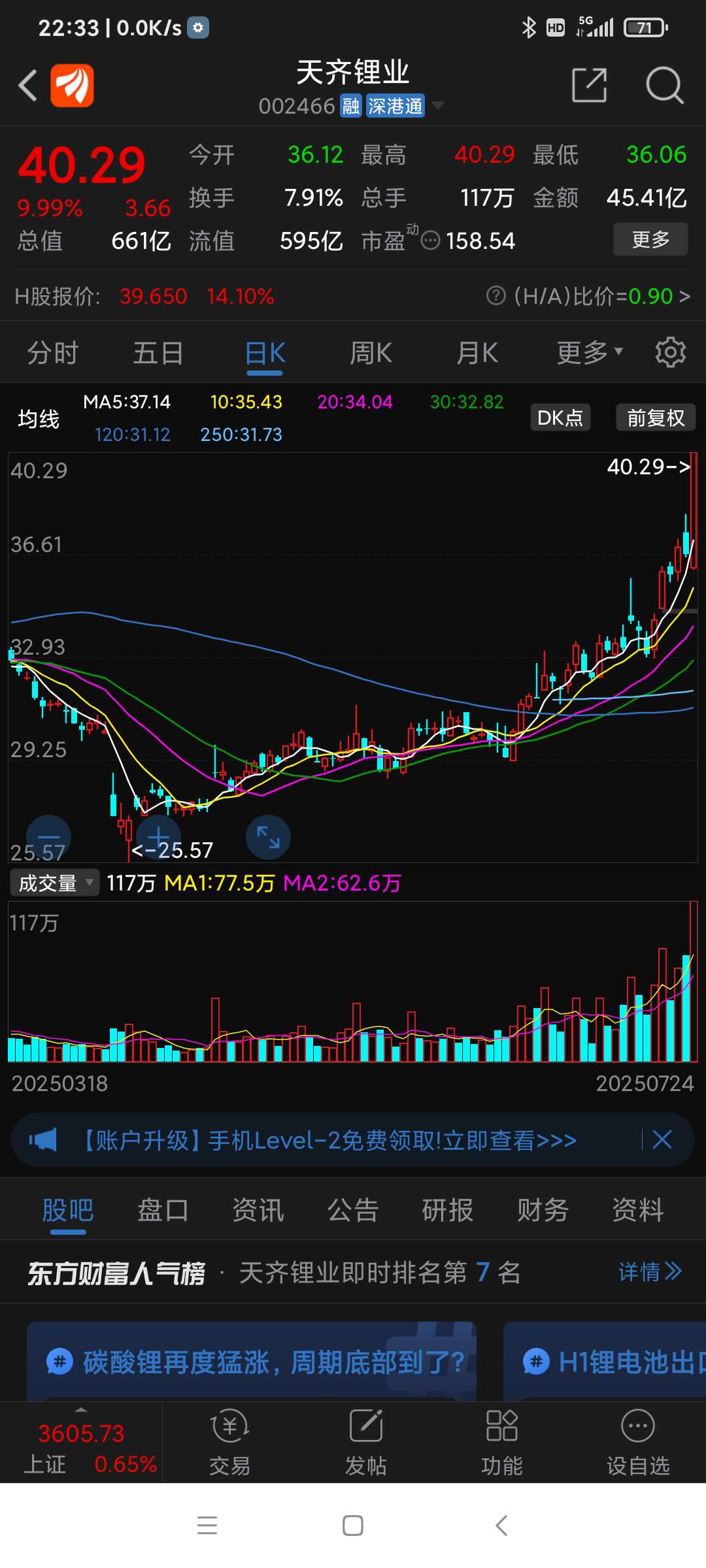Open topic 碳酸锂再度猛涨，周期底部到了?

coord(252,1362)
